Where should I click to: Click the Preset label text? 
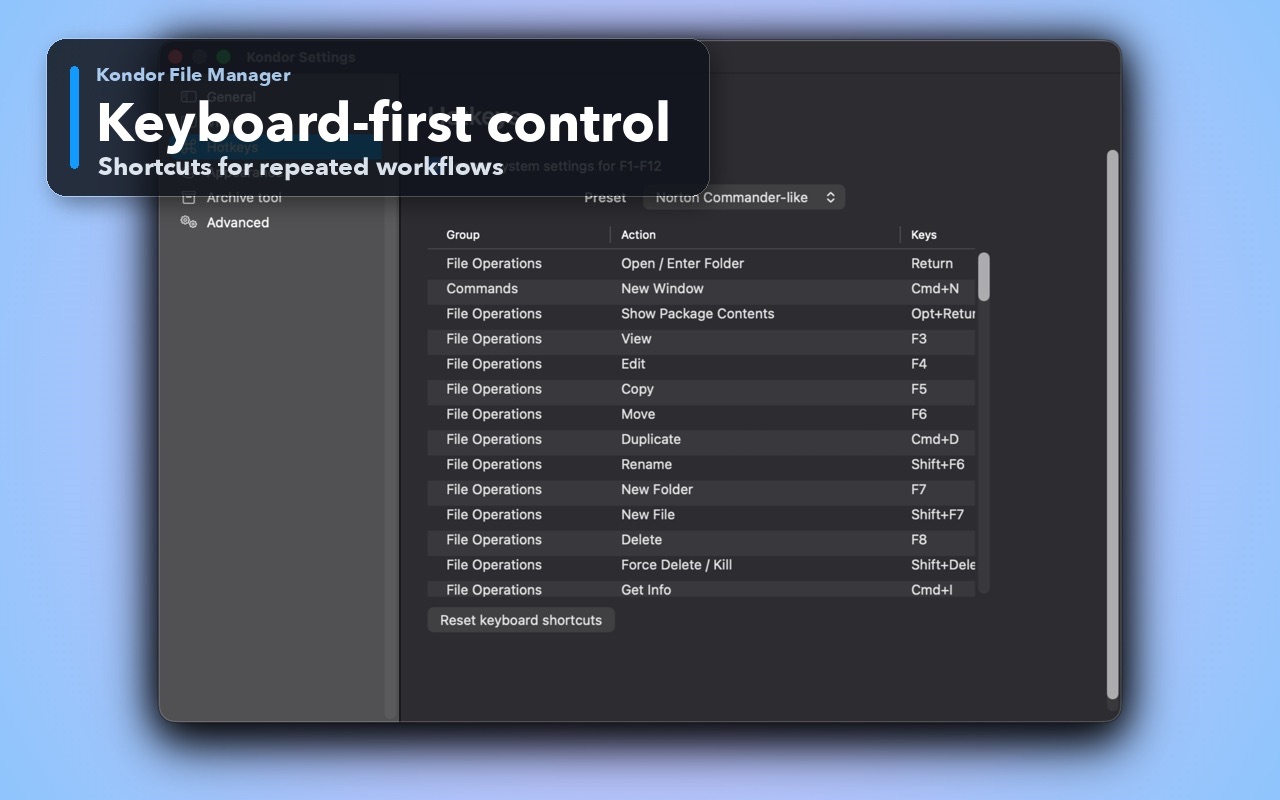click(605, 197)
